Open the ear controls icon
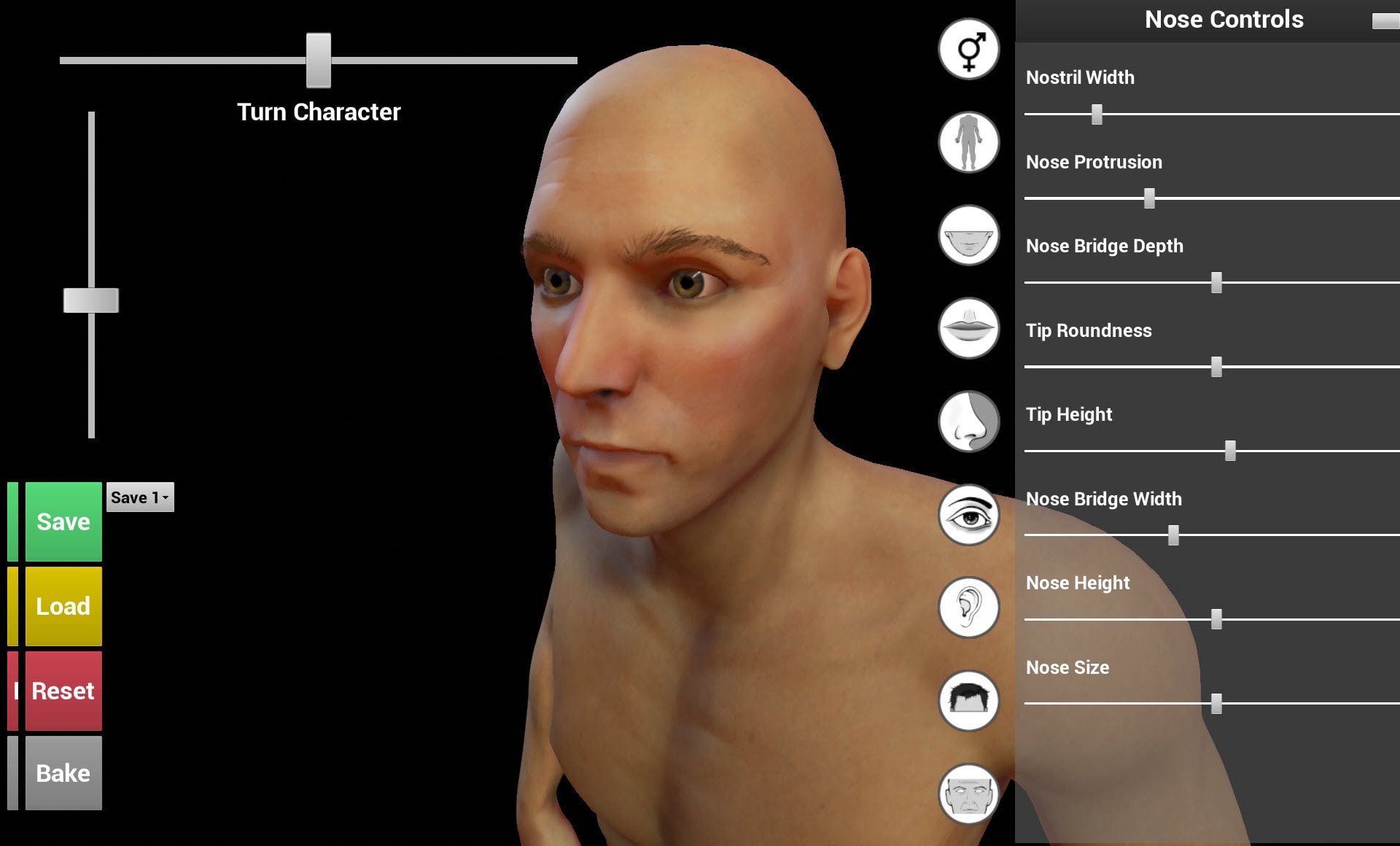Screen dimensions: 1400x846 click(x=968, y=608)
